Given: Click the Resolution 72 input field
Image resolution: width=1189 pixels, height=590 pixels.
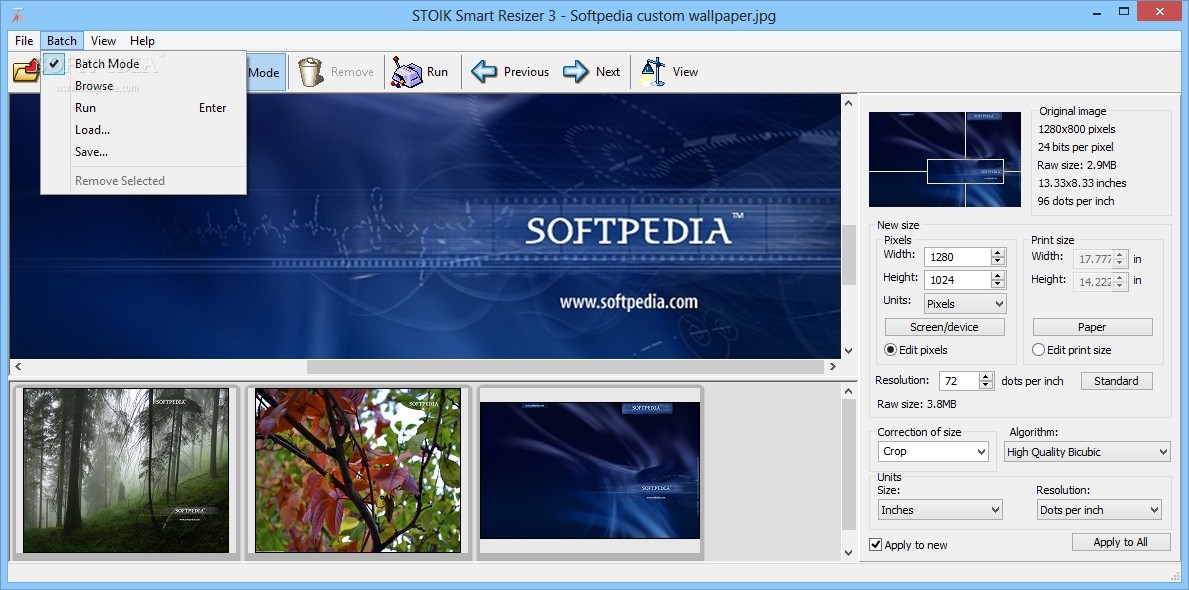Looking at the screenshot, I should [959, 381].
